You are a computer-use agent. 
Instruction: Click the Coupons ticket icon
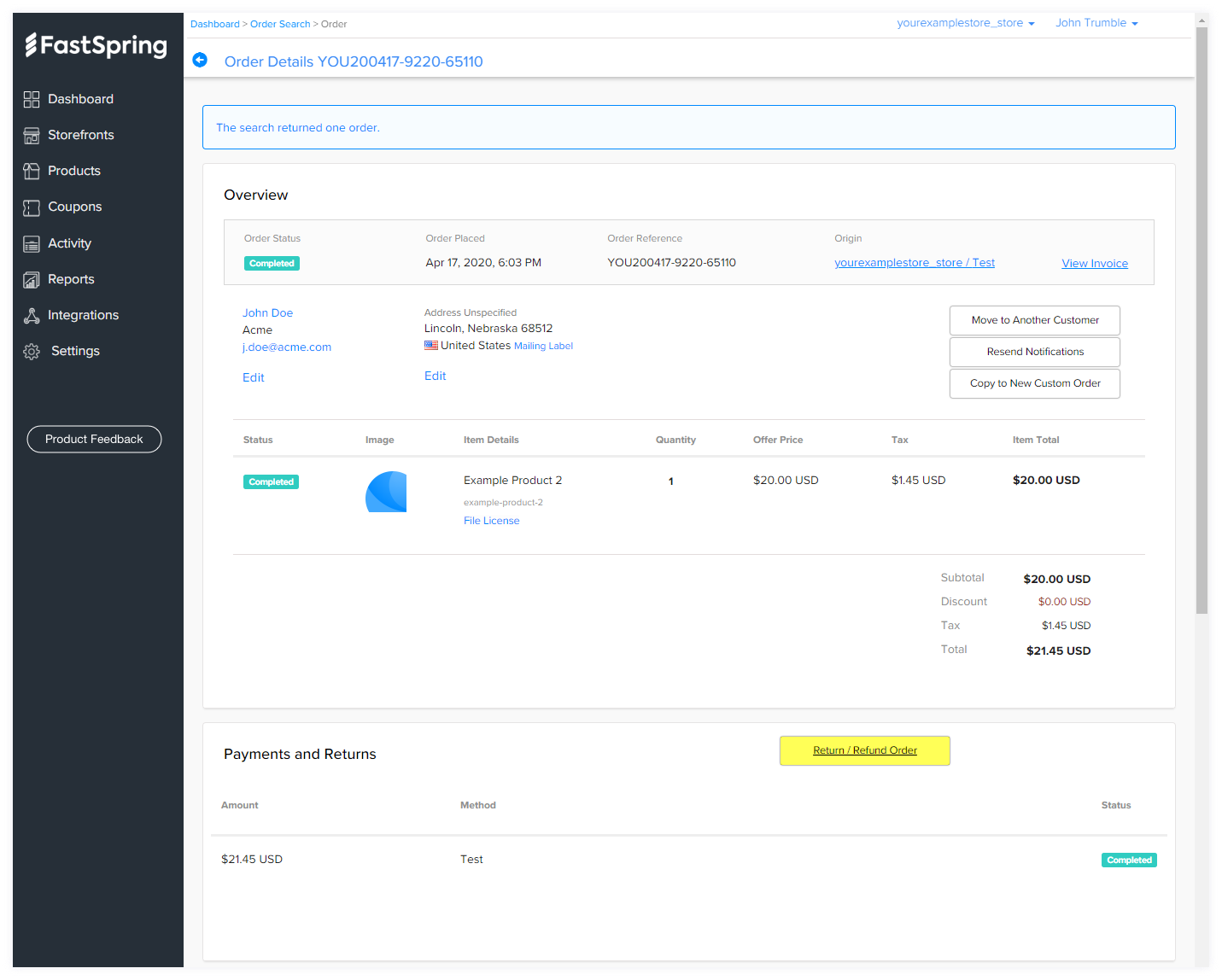coord(32,207)
